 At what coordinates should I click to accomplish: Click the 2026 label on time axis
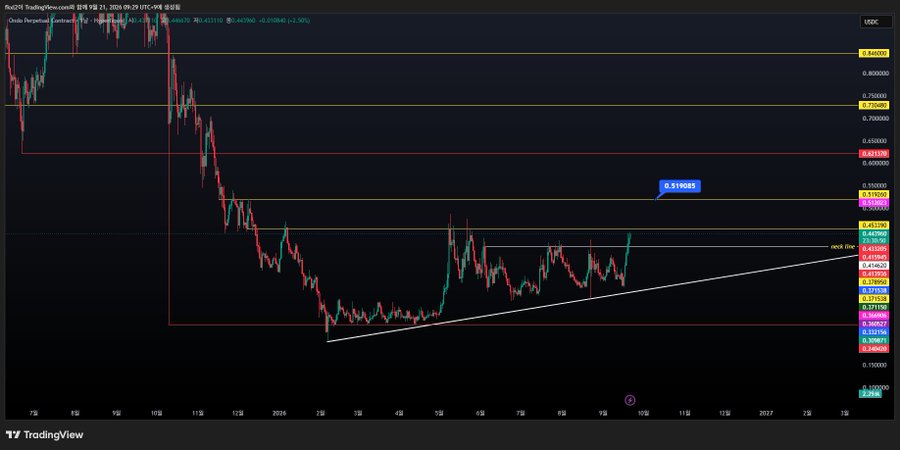click(280, 413)
